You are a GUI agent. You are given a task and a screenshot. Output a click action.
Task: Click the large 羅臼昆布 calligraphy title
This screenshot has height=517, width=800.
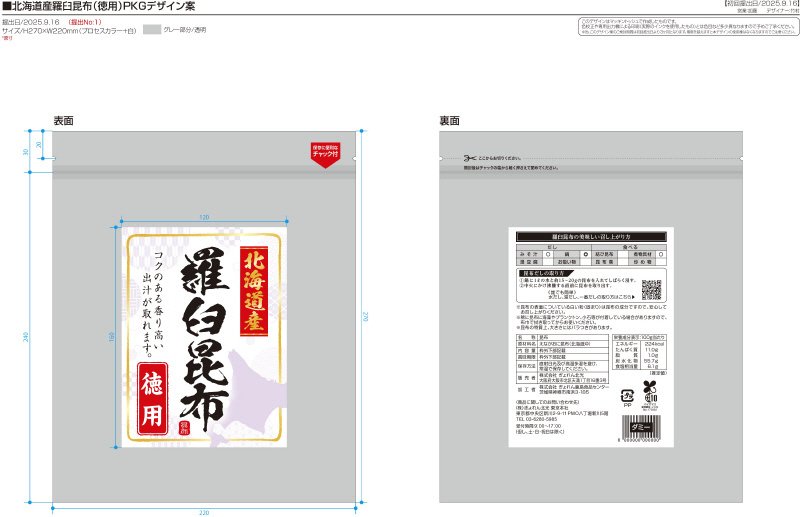pyautogui.click(x=205, y=339)
